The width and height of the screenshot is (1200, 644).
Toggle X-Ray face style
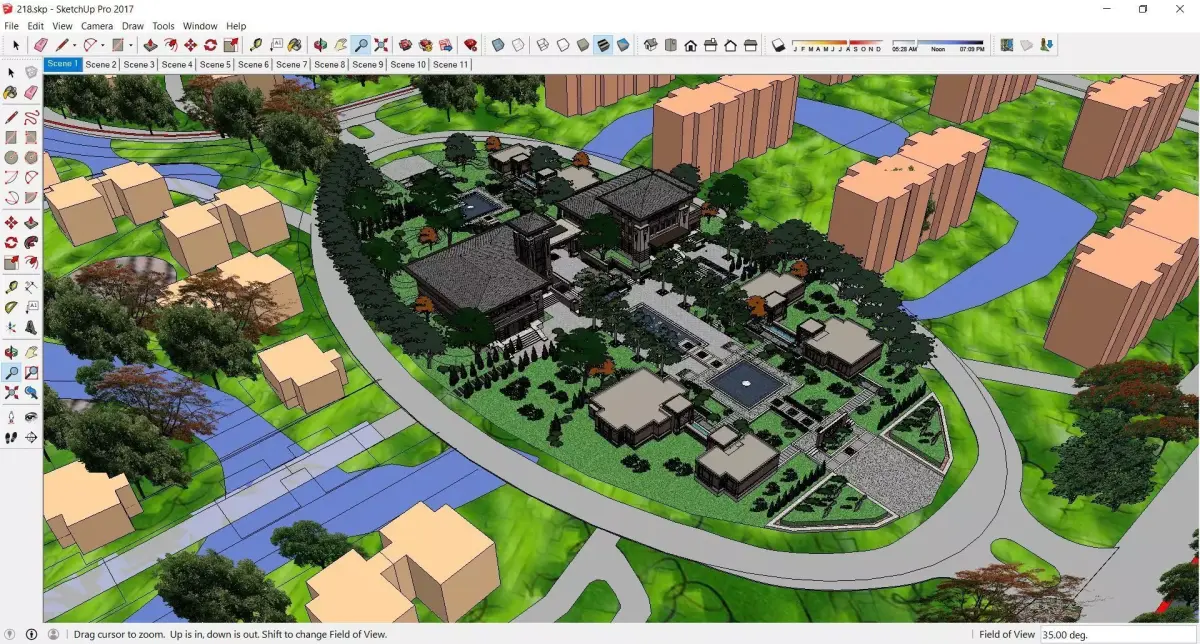[x=498, y=45]
